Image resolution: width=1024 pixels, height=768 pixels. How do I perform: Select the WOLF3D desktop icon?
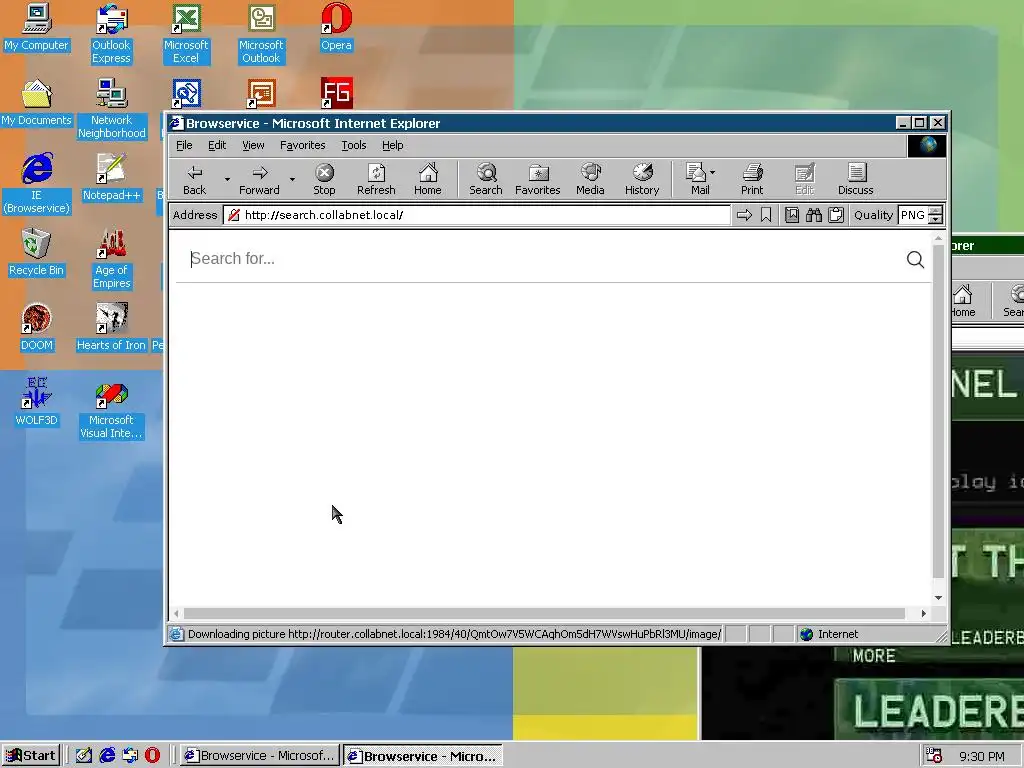pyautogui.click(x=37, y=403)
